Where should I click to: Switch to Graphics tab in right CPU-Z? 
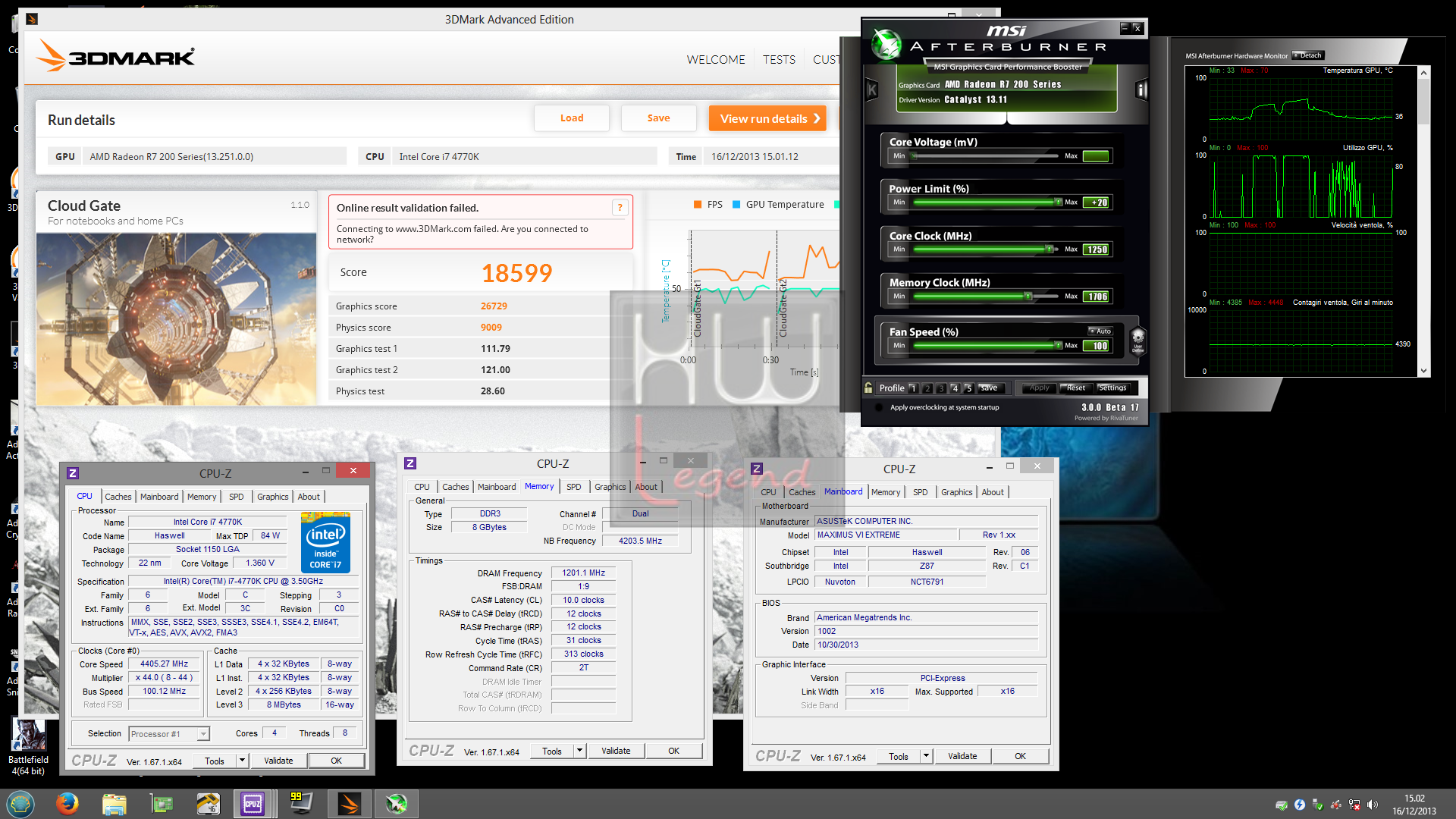point(956,492)
